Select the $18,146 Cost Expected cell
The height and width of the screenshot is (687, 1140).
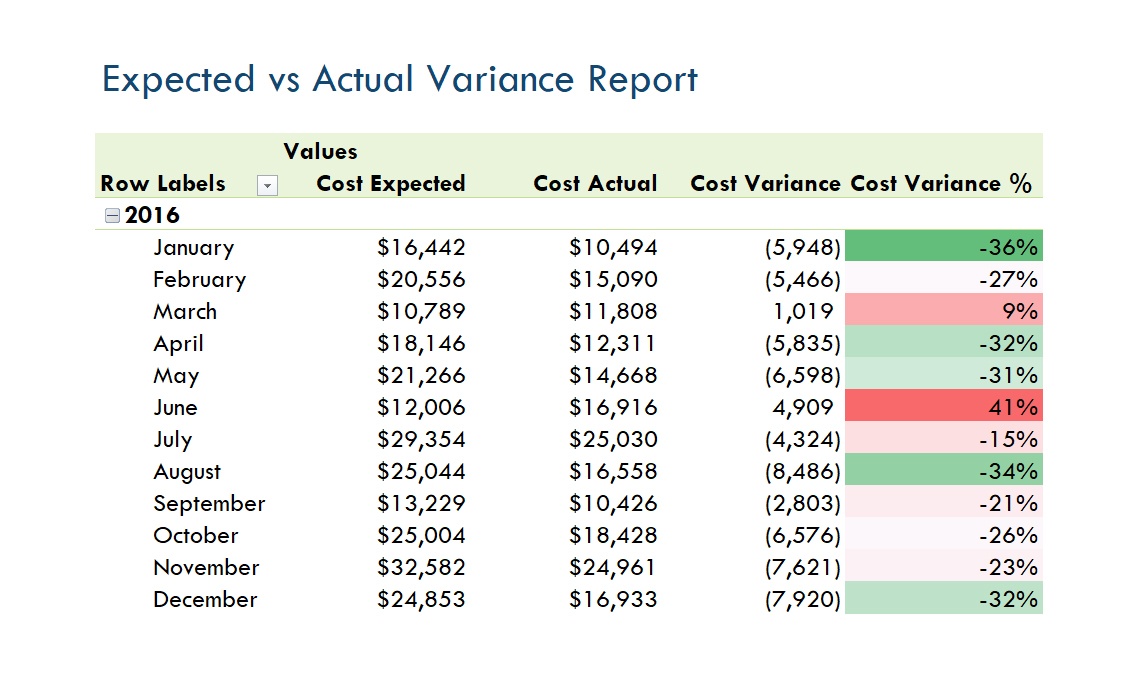(x=421, y=343)
